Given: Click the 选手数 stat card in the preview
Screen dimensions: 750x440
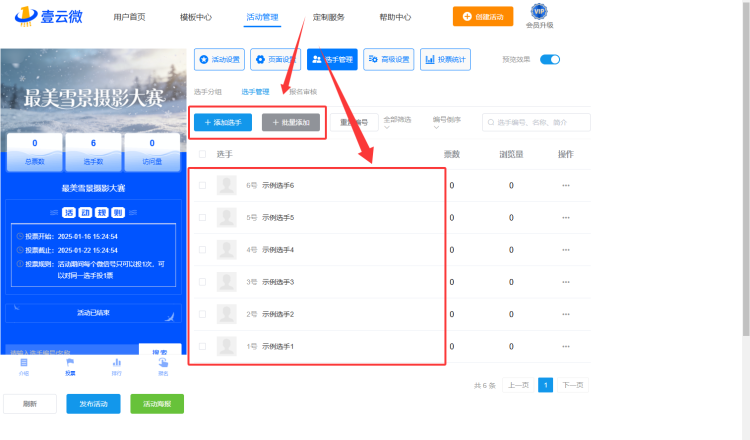Looking at the screenshot, I should (x=93, y=152).
